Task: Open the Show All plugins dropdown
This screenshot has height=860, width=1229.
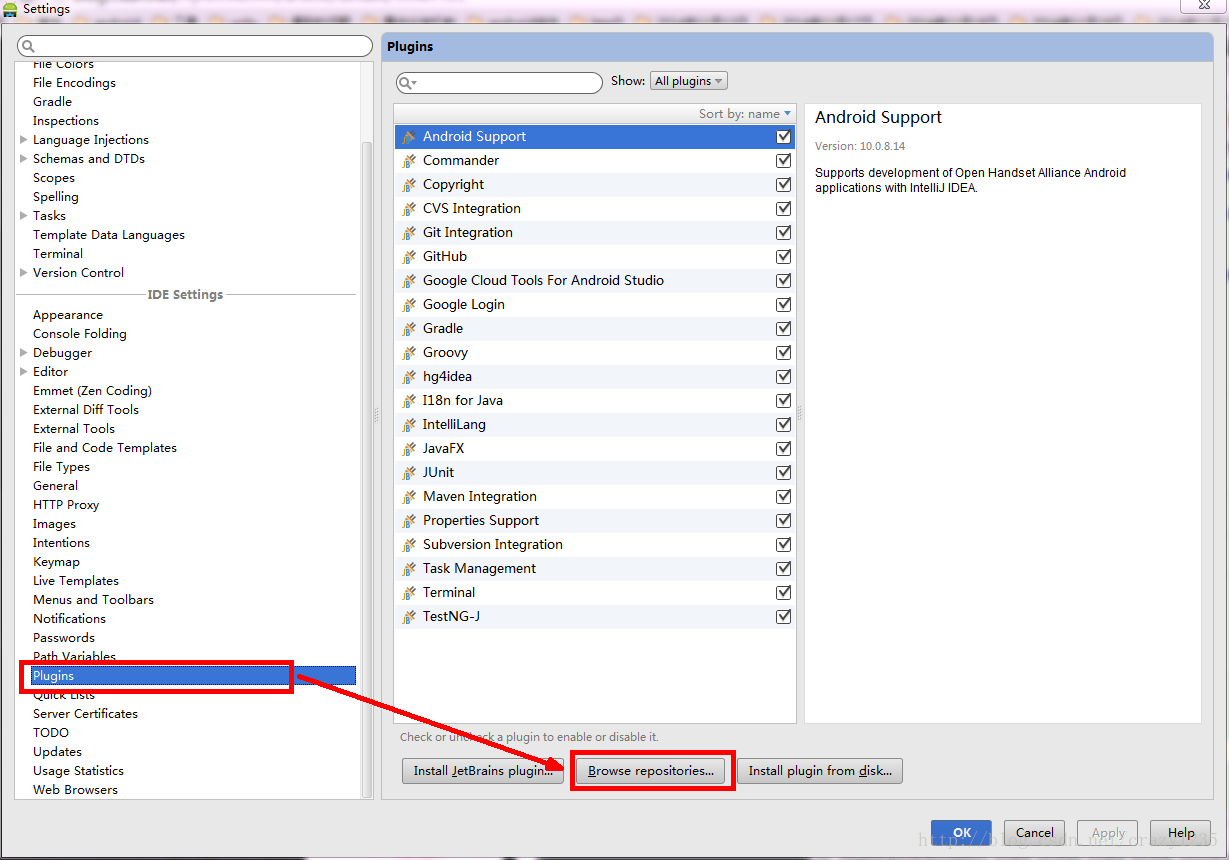Action: [x=688, y=81]
